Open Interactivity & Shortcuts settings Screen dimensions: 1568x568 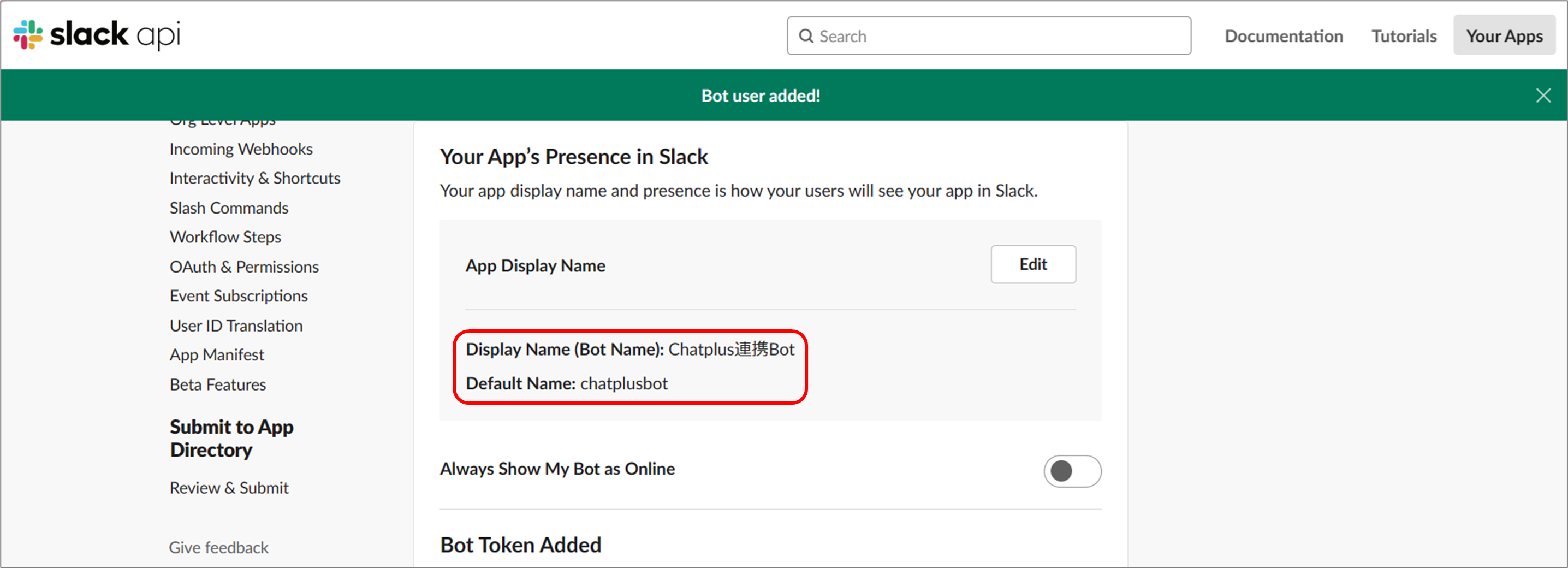[x=254, y=179]
